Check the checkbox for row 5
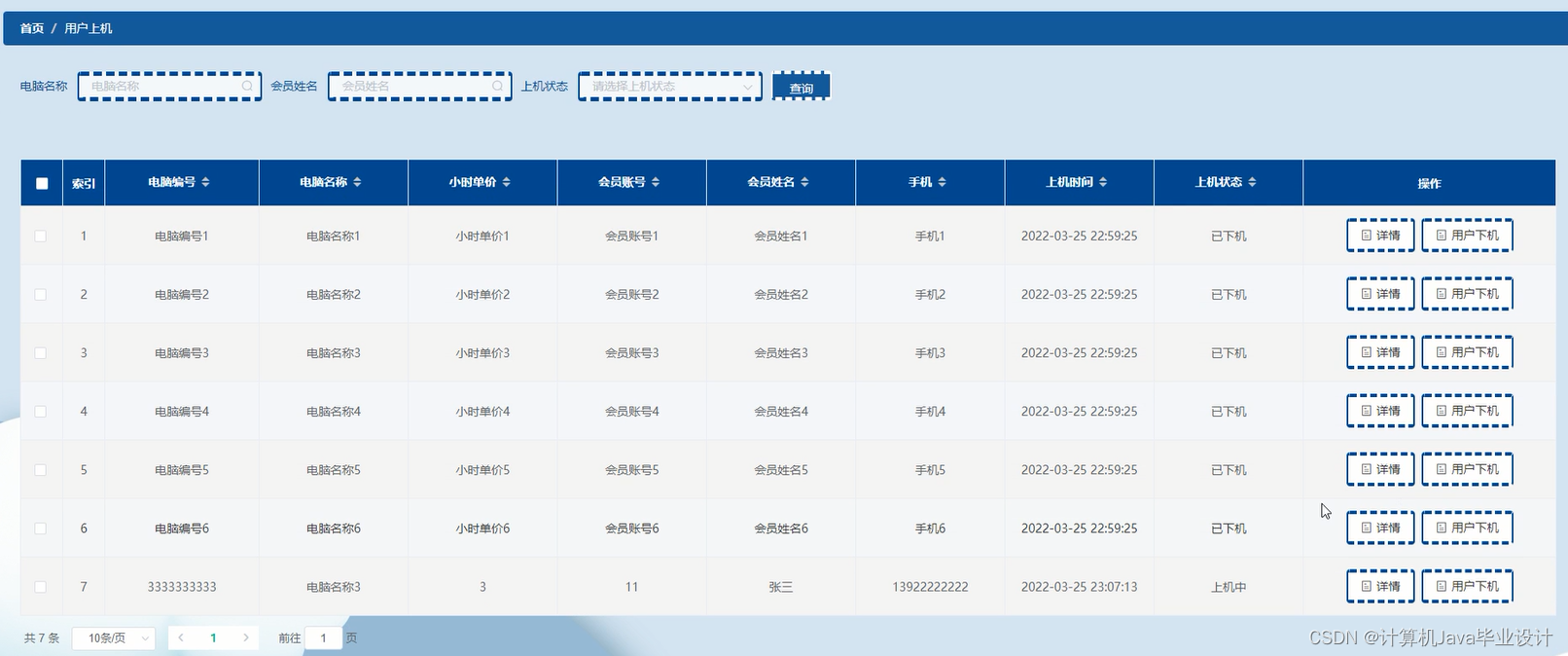Screen dimensions: 1568x656 [x=41, y=469]
